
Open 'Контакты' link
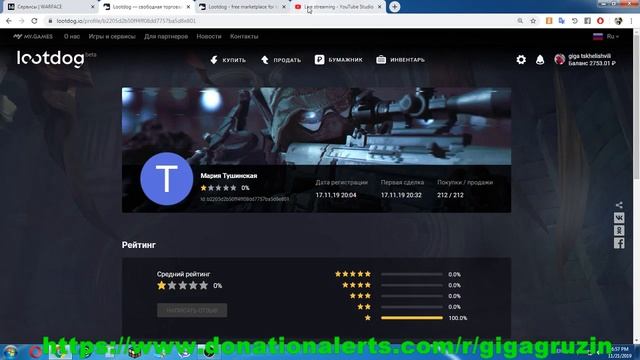[x=244, y=36]
